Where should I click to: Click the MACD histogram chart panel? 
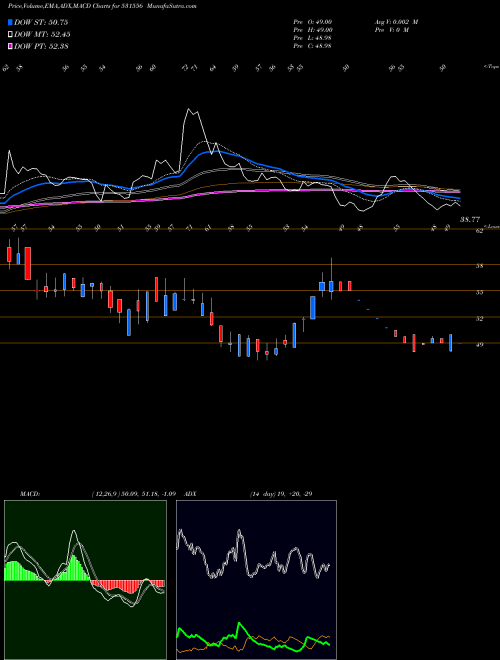pyautogui.click(x=85, y=580)
